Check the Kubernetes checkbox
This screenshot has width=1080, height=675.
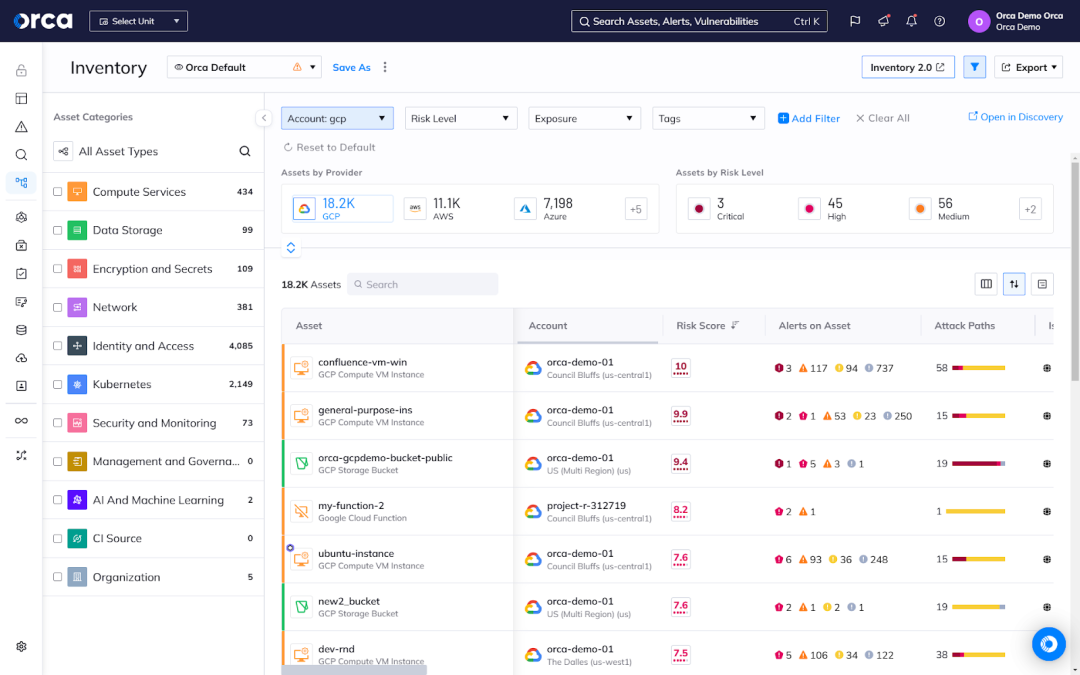click(58, 384)
